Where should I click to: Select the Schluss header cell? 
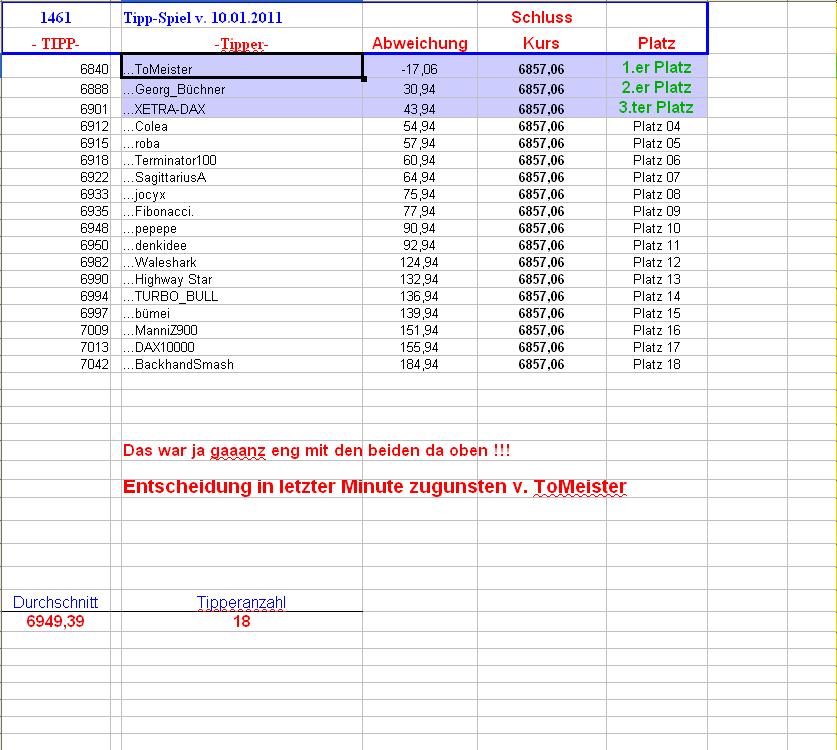(x=542, y=17)
